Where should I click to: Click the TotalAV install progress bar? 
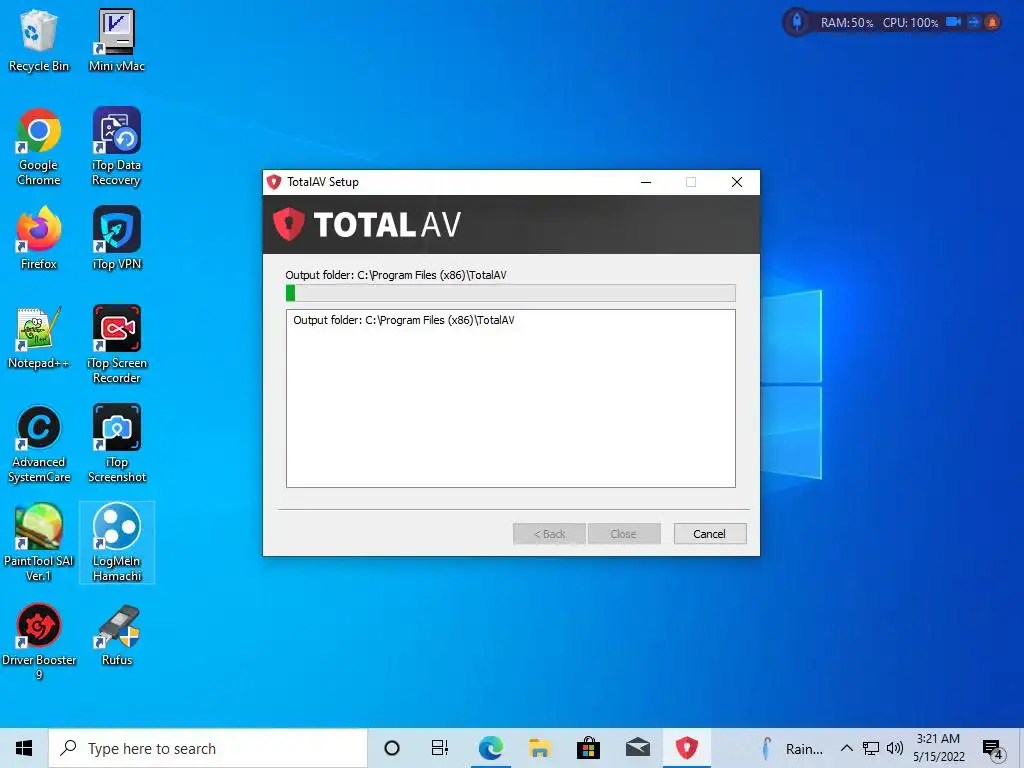pos(511,293)
